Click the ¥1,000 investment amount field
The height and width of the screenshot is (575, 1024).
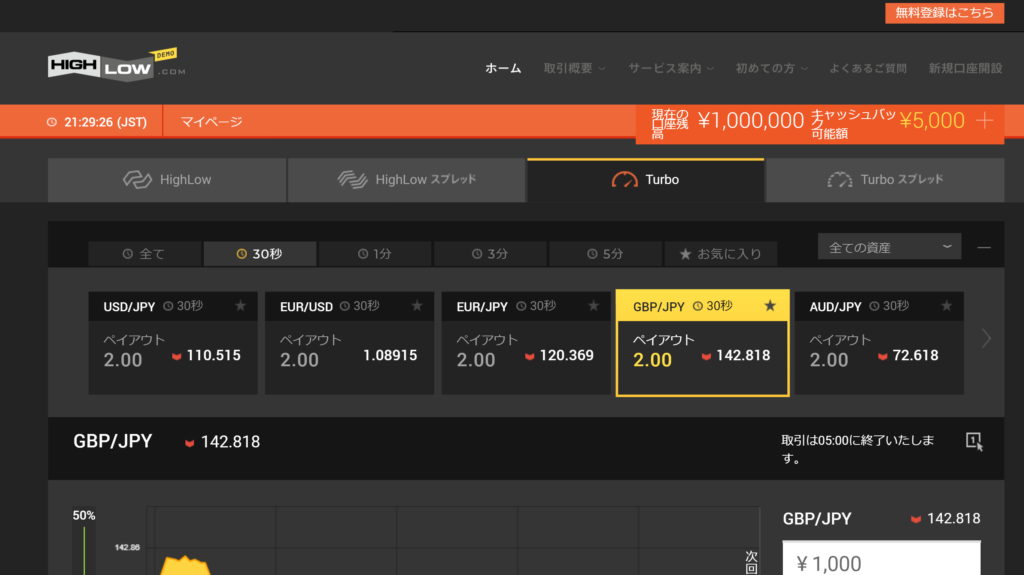(x=882, y=559)
